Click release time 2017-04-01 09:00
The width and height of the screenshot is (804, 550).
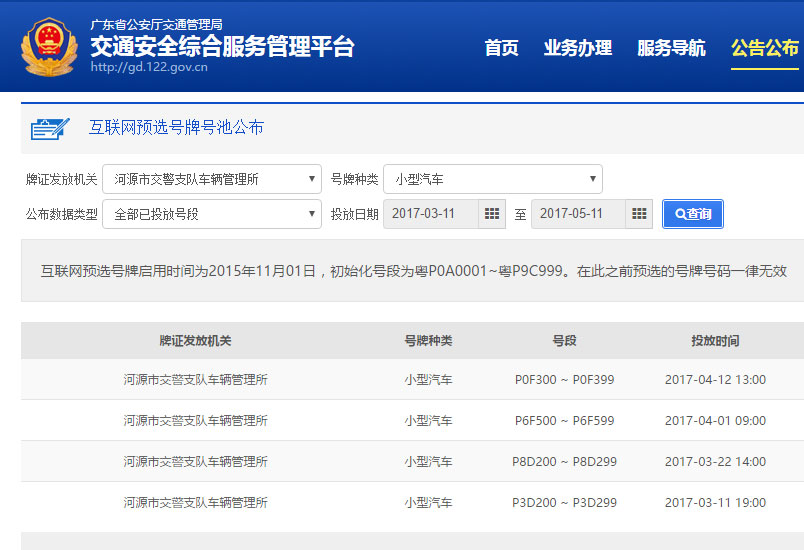point(715,420)
